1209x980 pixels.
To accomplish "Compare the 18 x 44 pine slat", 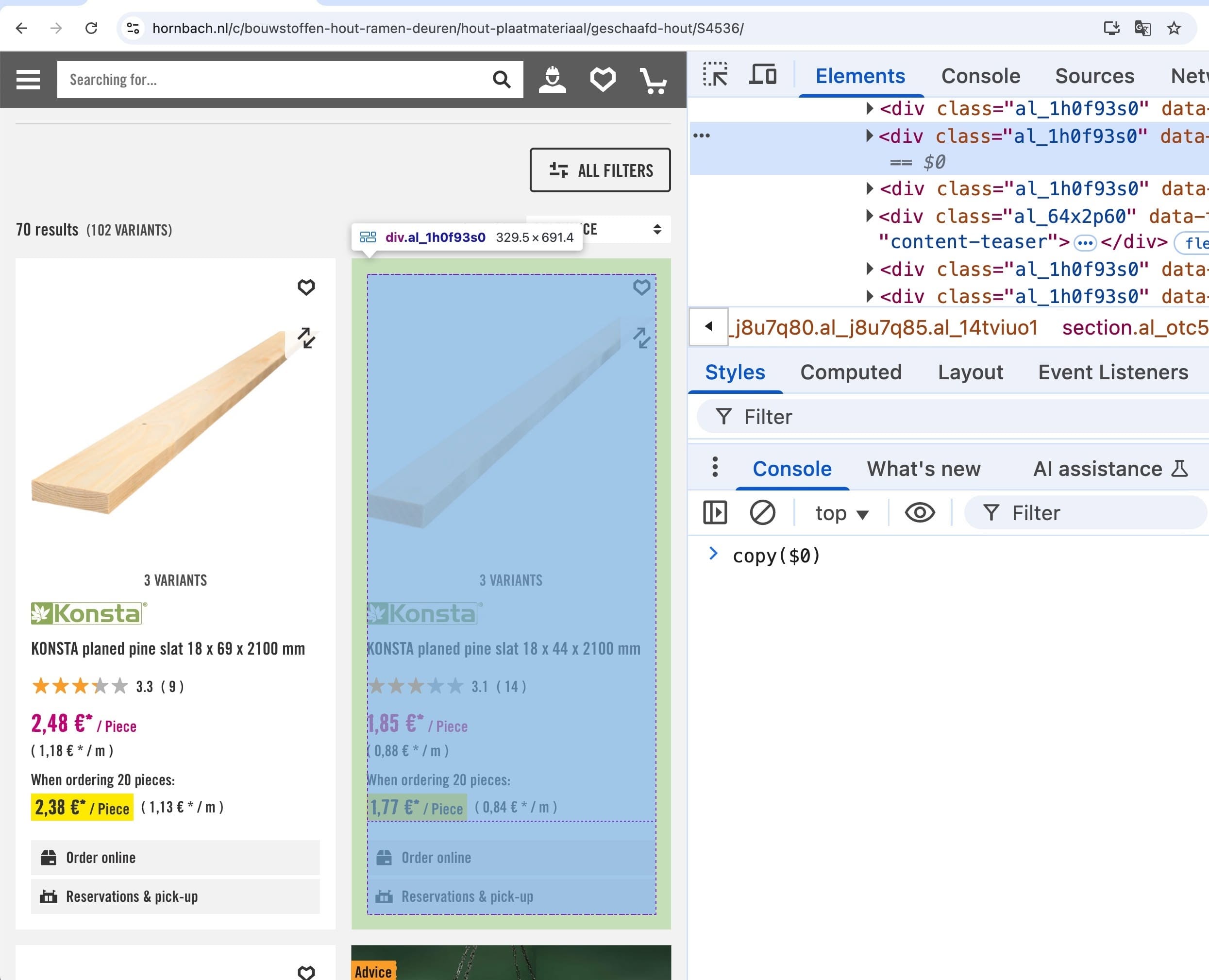I will tap(642, 338).
